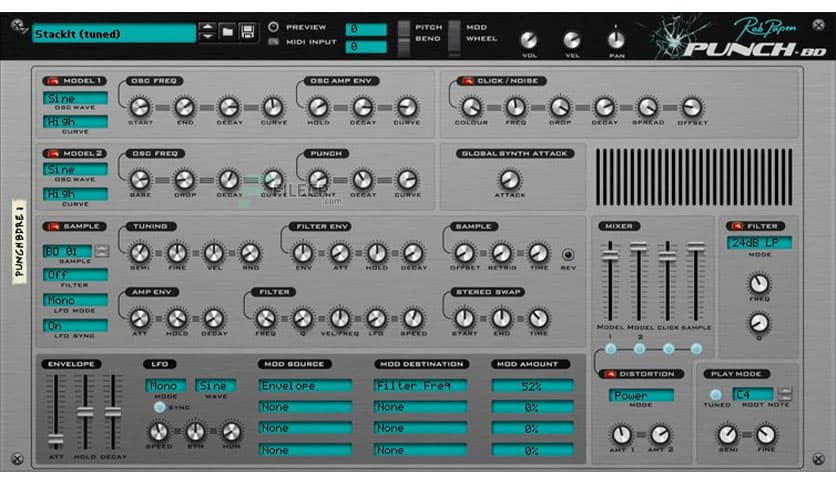Image resolution: width=836 pixels, height=484 pixels.
Task: Open LFO Mode Mono dropdown in LFO section
Action: pyautogui.click(x=166, y=385)
